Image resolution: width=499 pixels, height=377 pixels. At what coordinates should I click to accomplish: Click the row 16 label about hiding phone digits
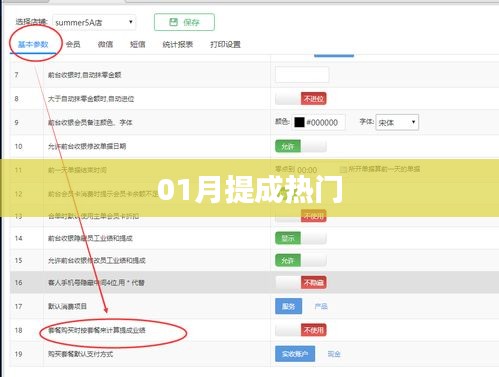pos(96,283)
